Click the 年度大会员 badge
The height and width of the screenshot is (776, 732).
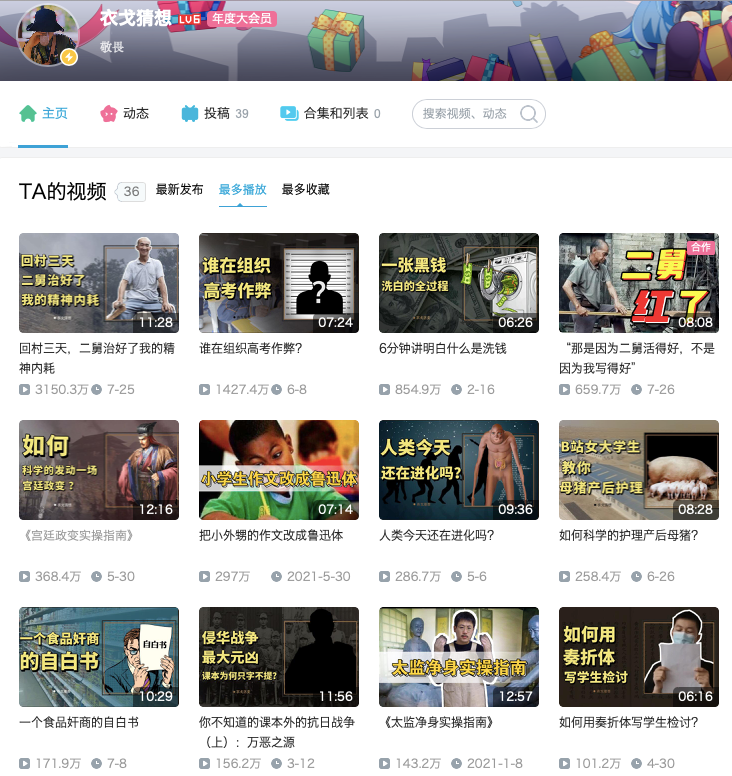[242, 19]
